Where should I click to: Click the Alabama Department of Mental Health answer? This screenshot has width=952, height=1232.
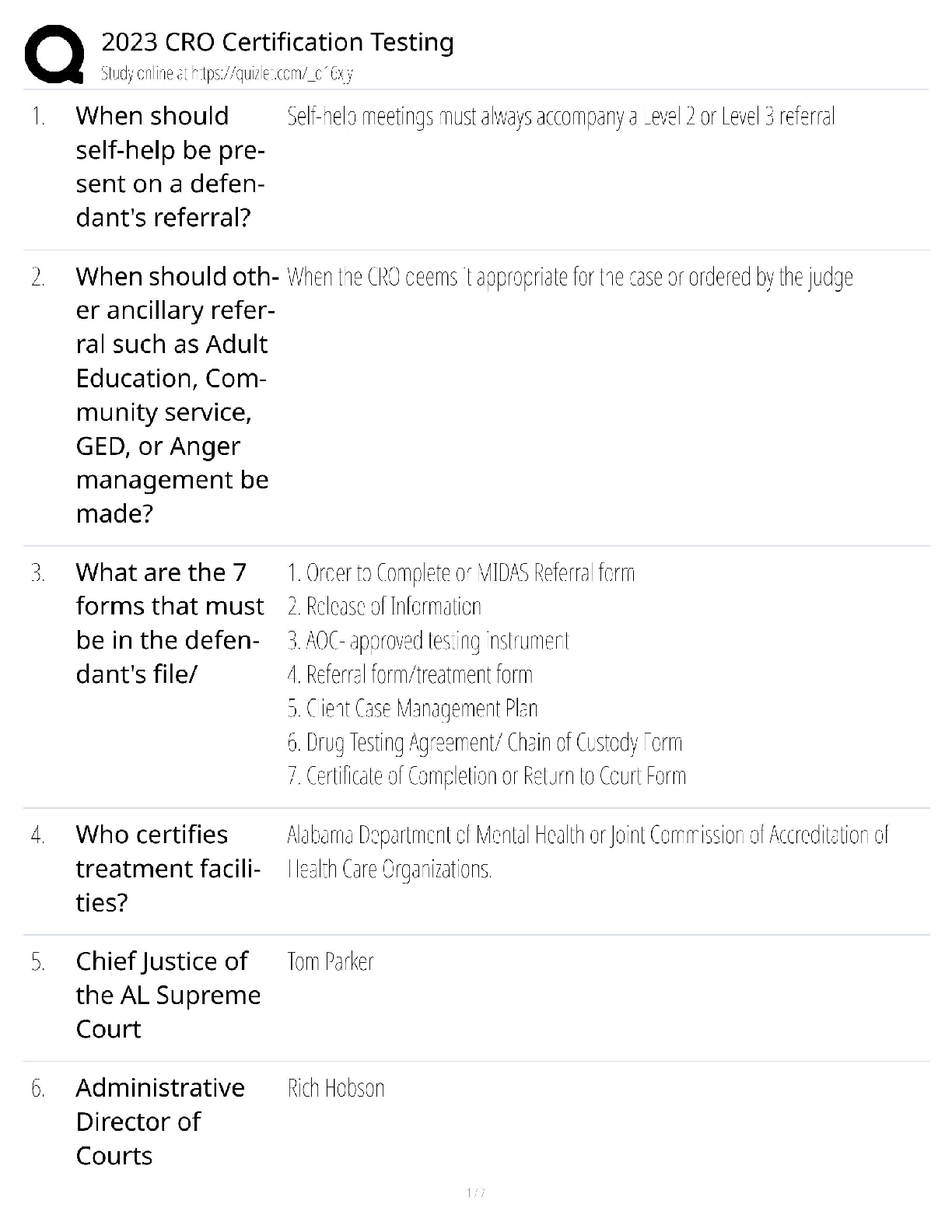[x=587, y=835]
